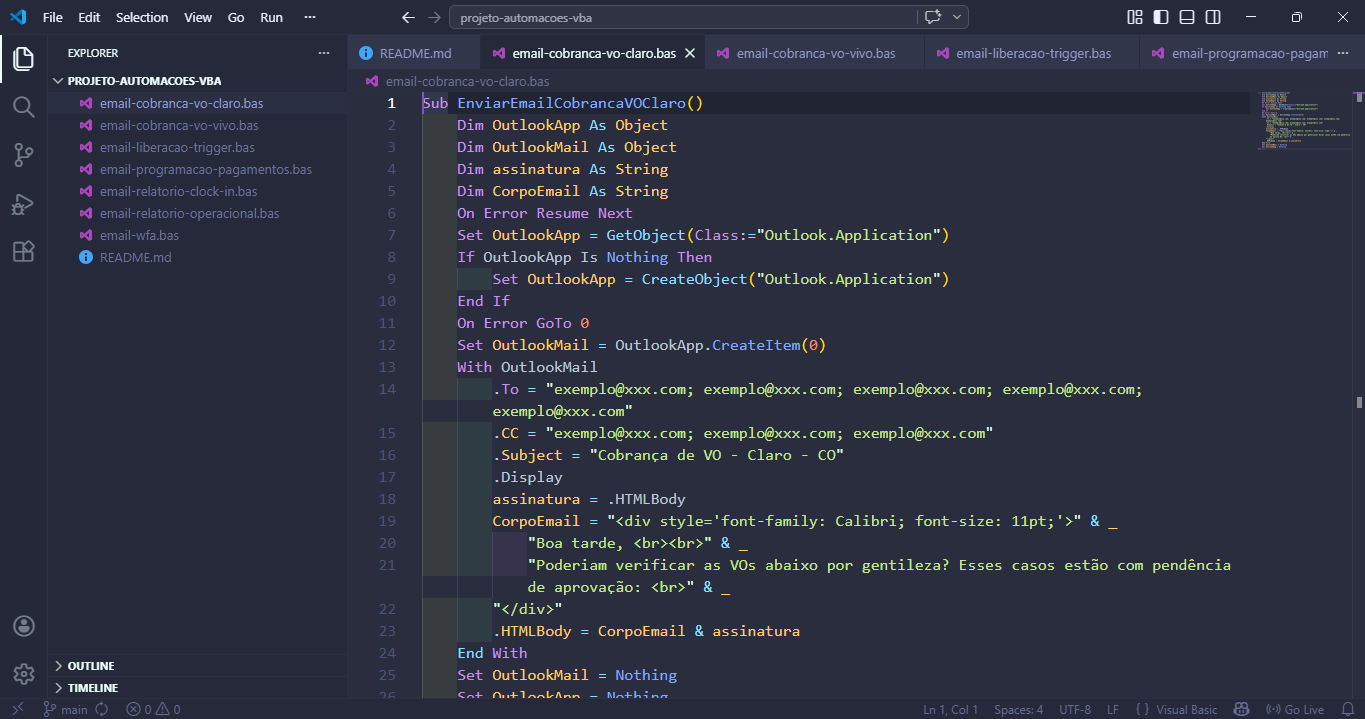Click the navigate back arrow

407,17
